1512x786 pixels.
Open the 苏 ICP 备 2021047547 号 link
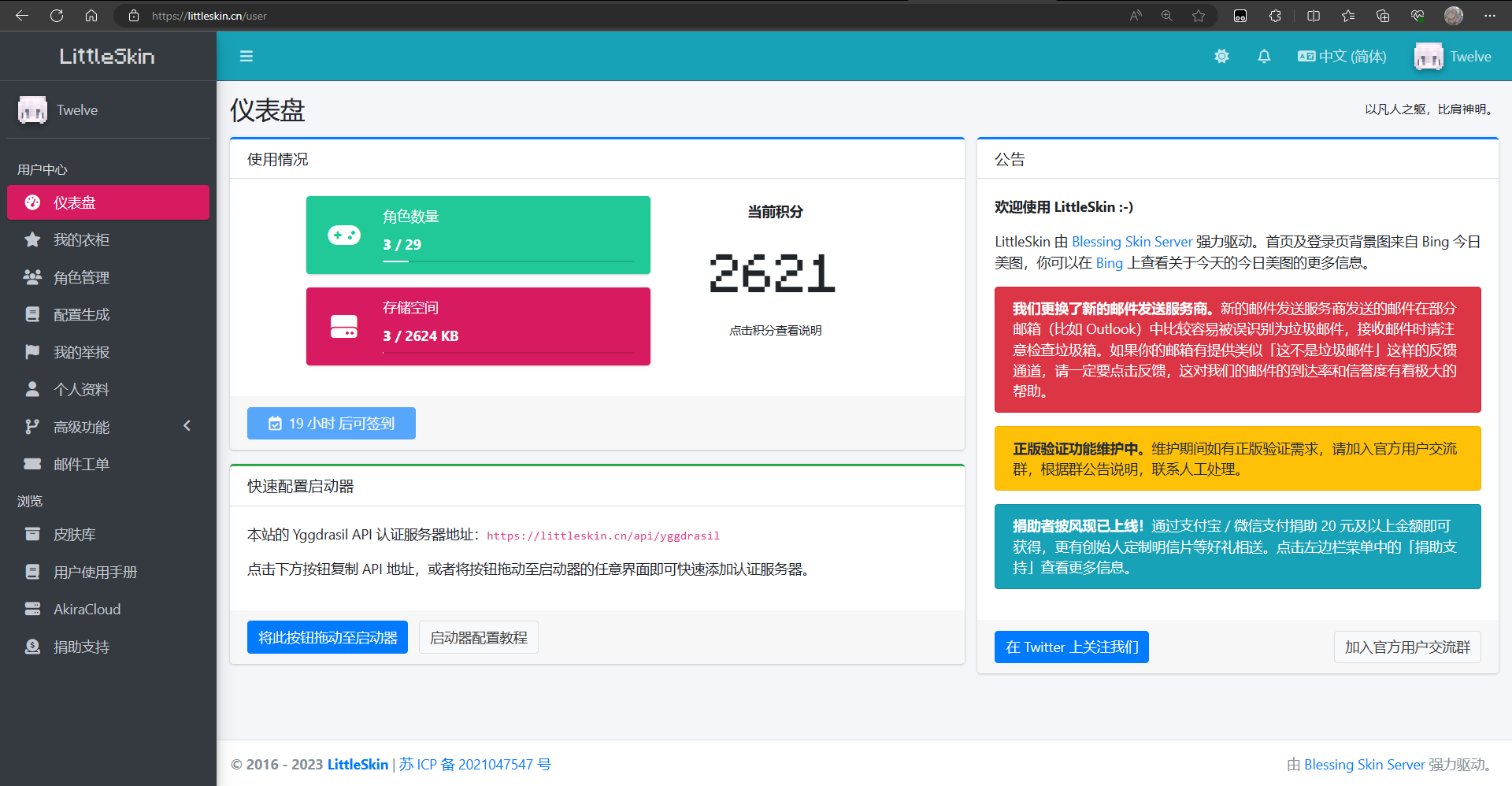pyautogui.click(x=475, y=764)
